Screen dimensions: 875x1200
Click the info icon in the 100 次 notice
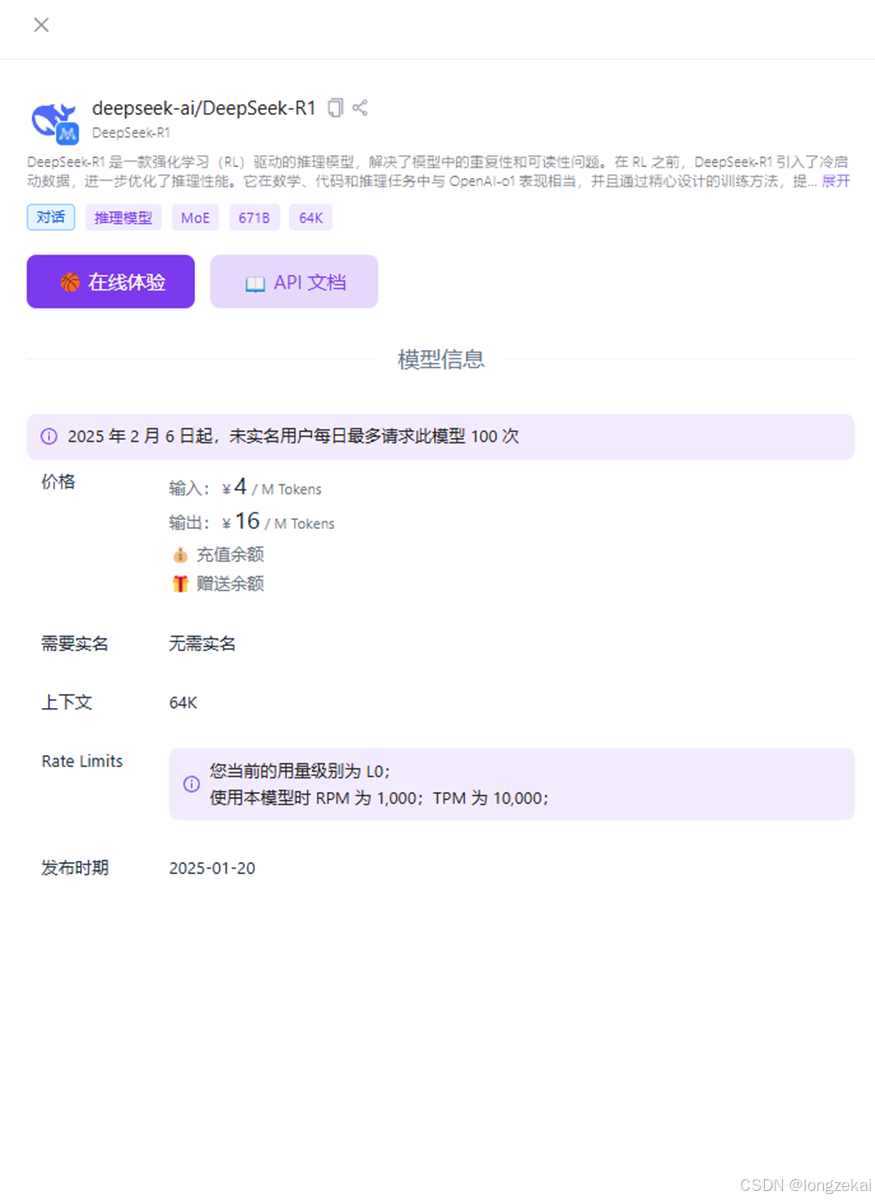[x=49, y=436]
